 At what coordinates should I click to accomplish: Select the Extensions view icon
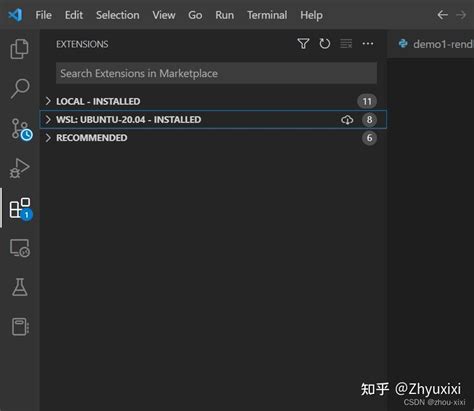(x=21, y=208)
